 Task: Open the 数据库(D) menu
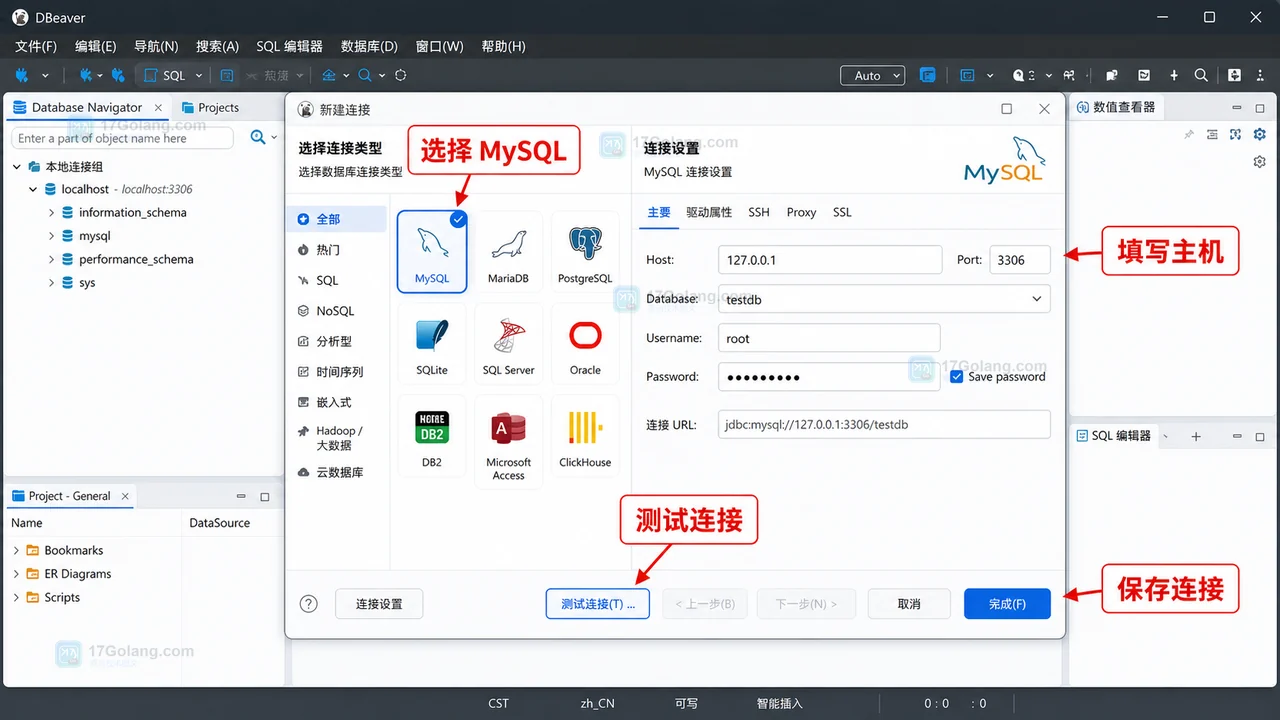(x=369, y=46)
